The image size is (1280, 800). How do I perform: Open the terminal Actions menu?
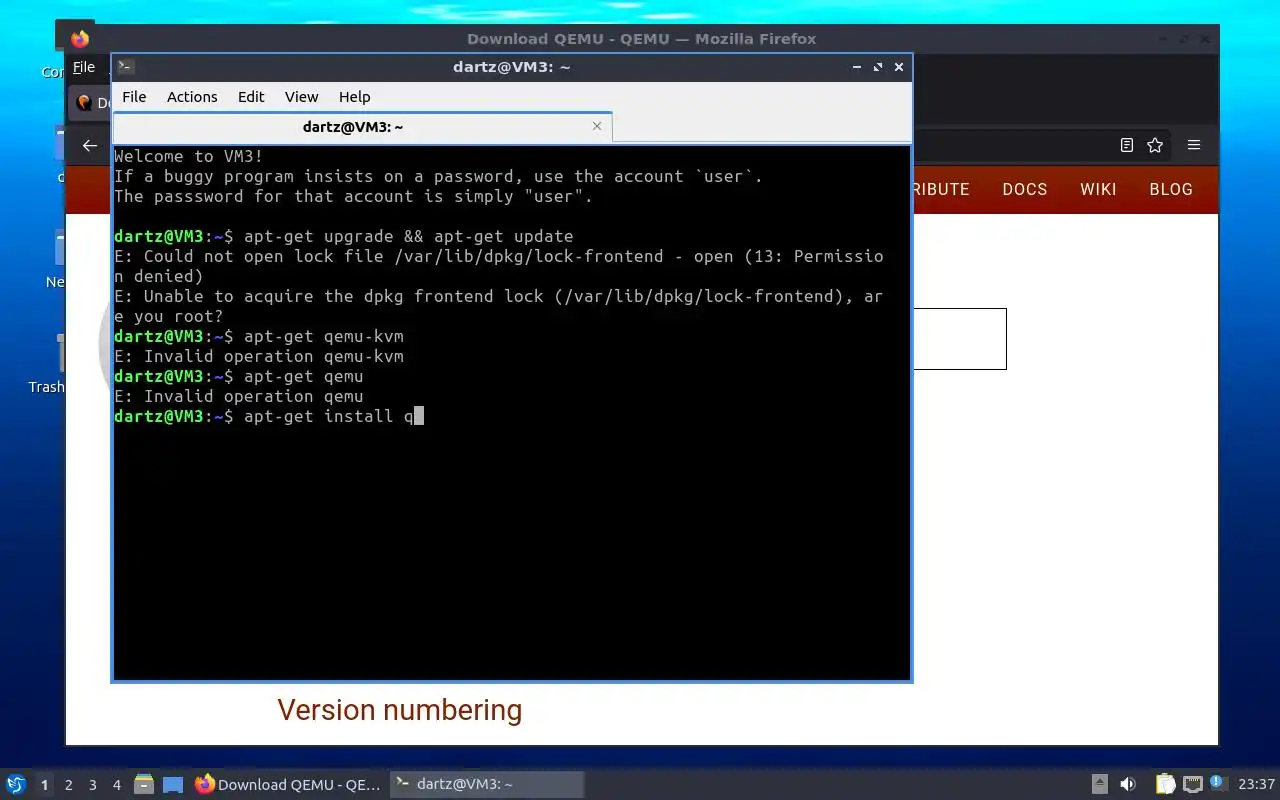coord(192,97)
